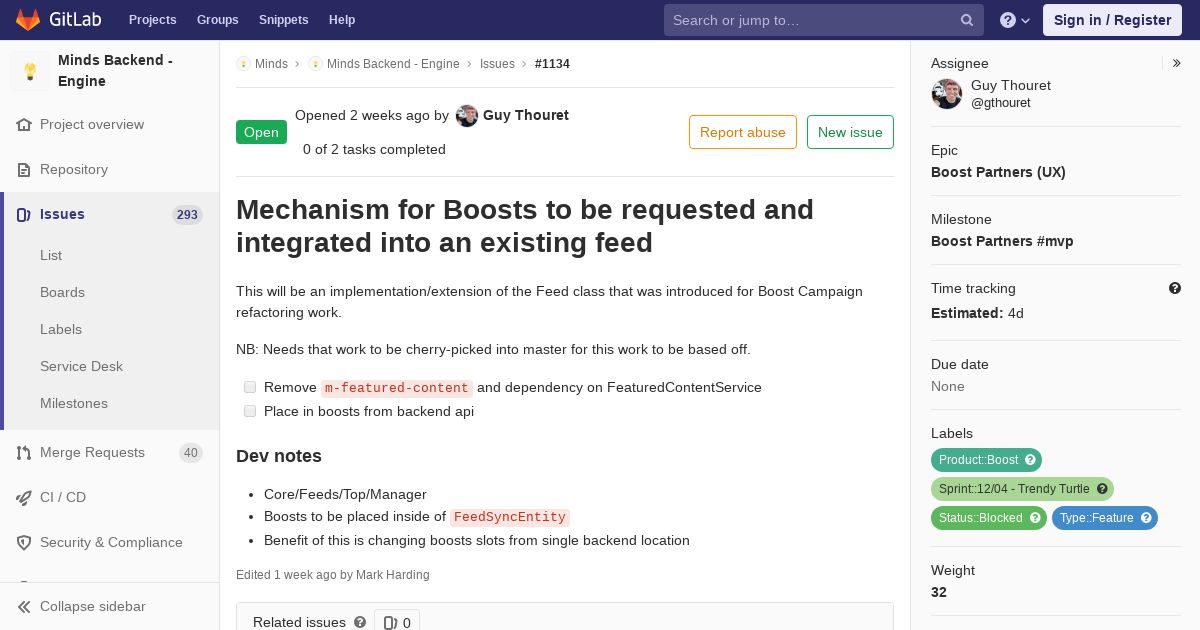The width and height of the screenshot is (1200, 630).
Task: Click the Boost Partners #mvp milestone link
Action: [x=1002, y=241]
